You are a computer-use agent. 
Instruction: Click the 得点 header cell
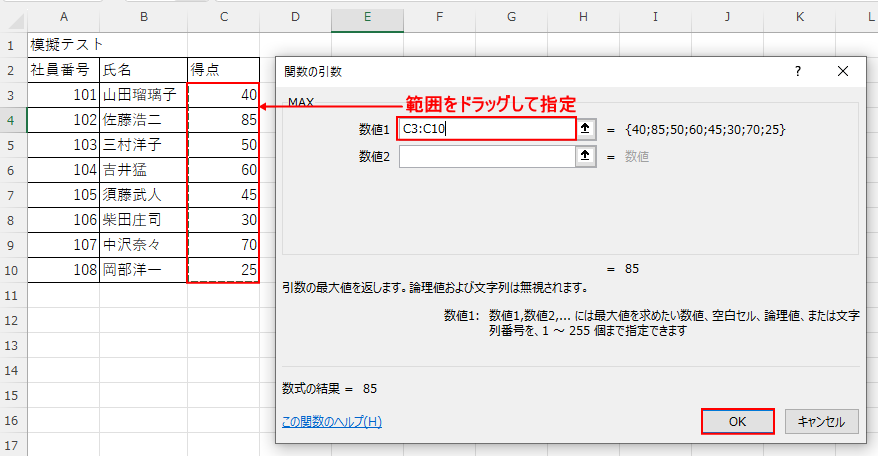pos(224,69)
